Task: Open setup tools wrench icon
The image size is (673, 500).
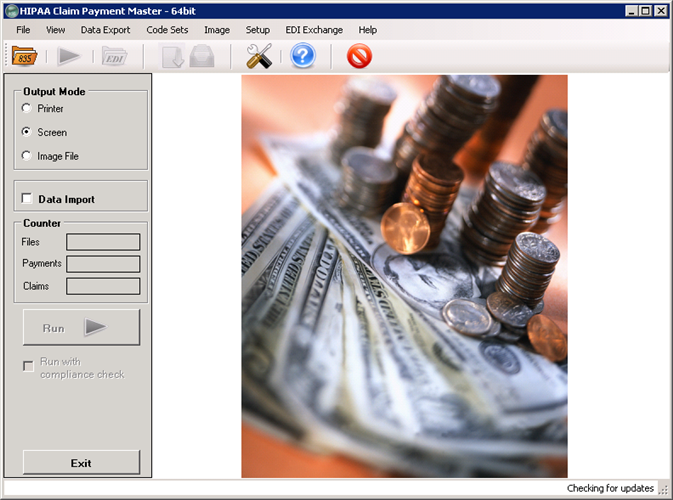Action: click(259, 57)
